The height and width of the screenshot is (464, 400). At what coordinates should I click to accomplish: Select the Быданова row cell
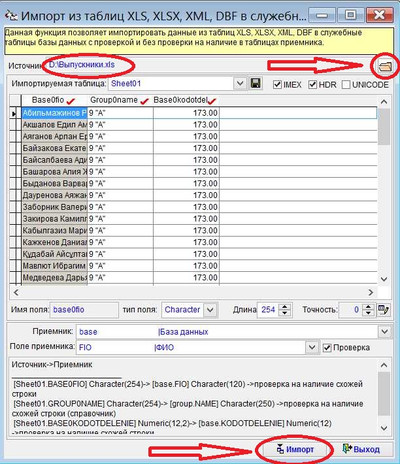tap(54, 184)
